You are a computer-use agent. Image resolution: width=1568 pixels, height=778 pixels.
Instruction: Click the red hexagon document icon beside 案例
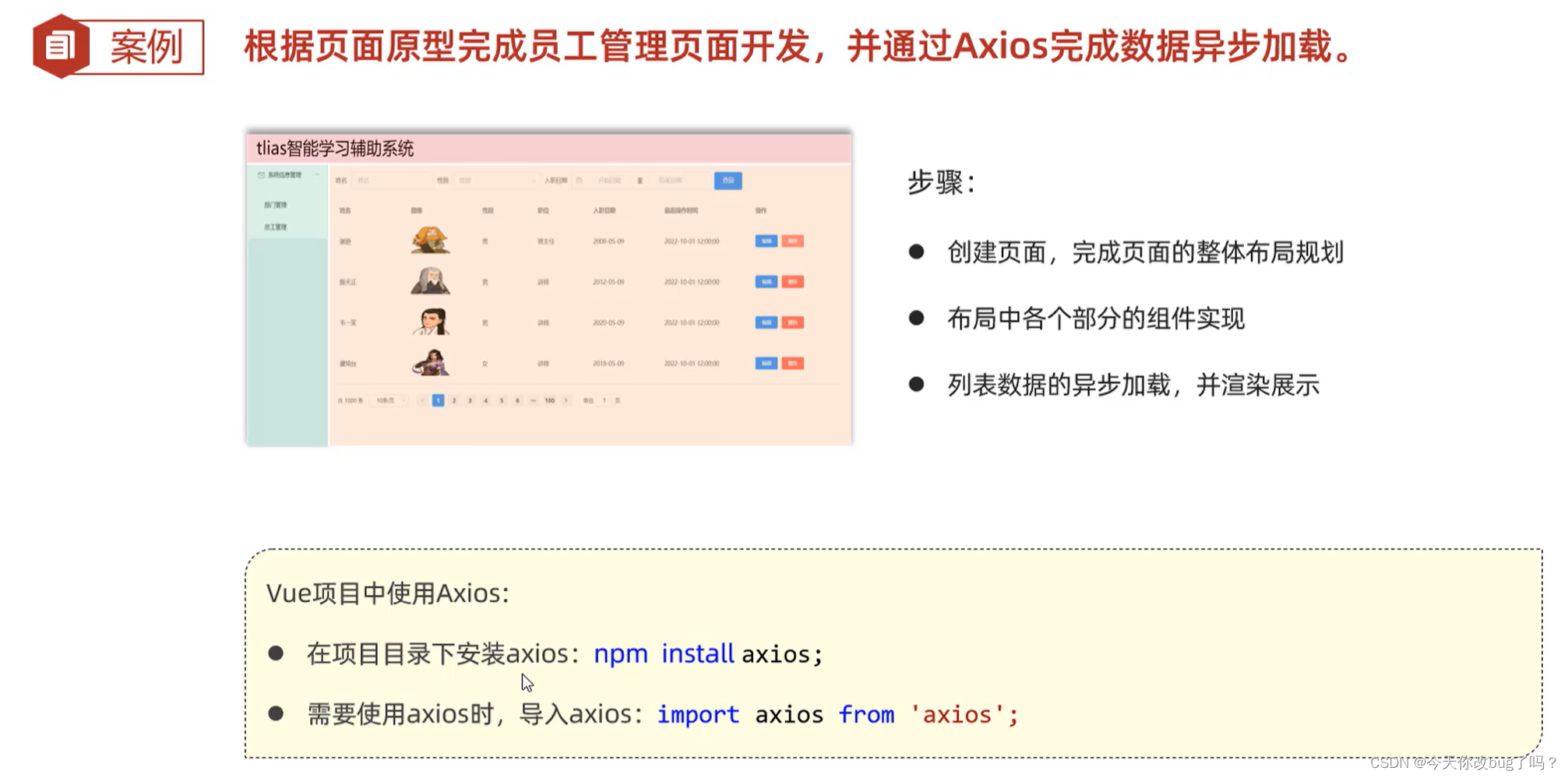point(62,46)
